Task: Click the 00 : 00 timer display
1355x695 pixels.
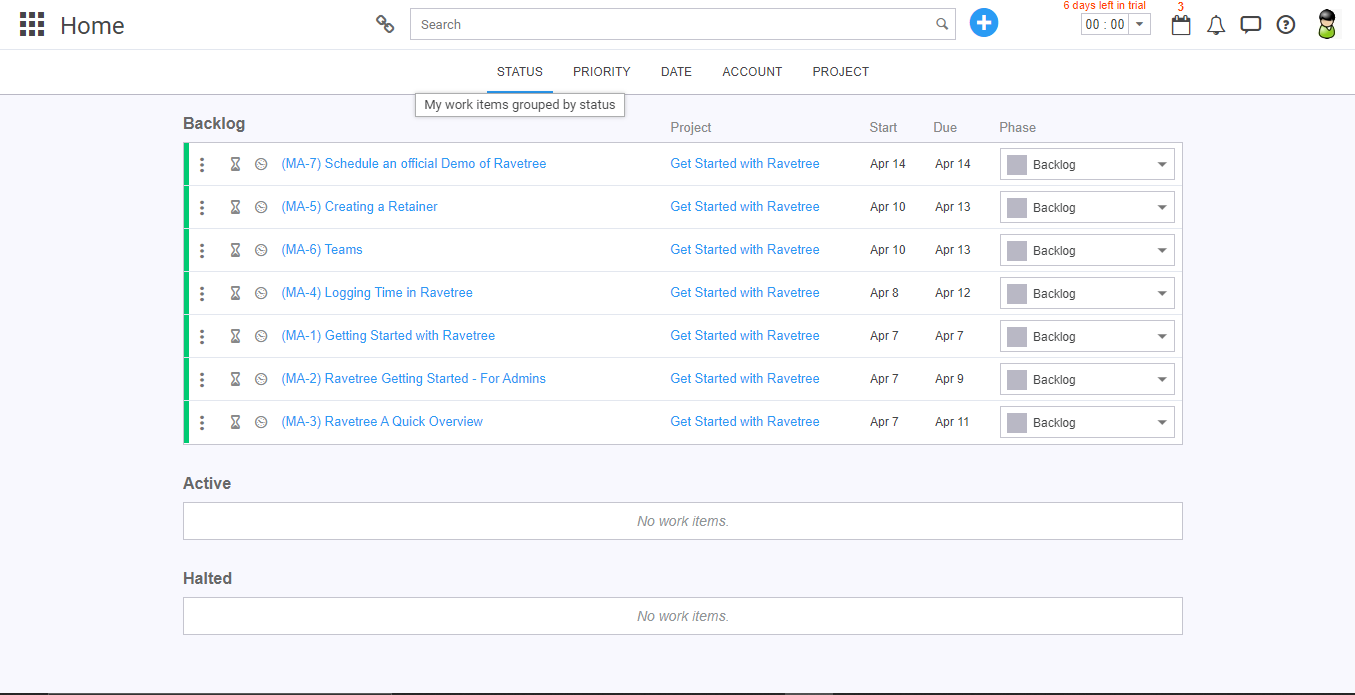Action: tap(1105, 24)
